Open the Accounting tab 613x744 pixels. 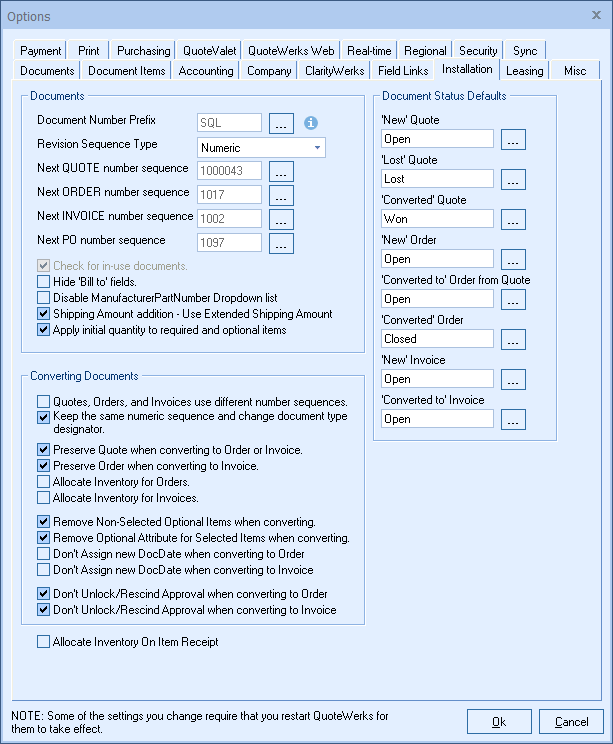[206, 71]
